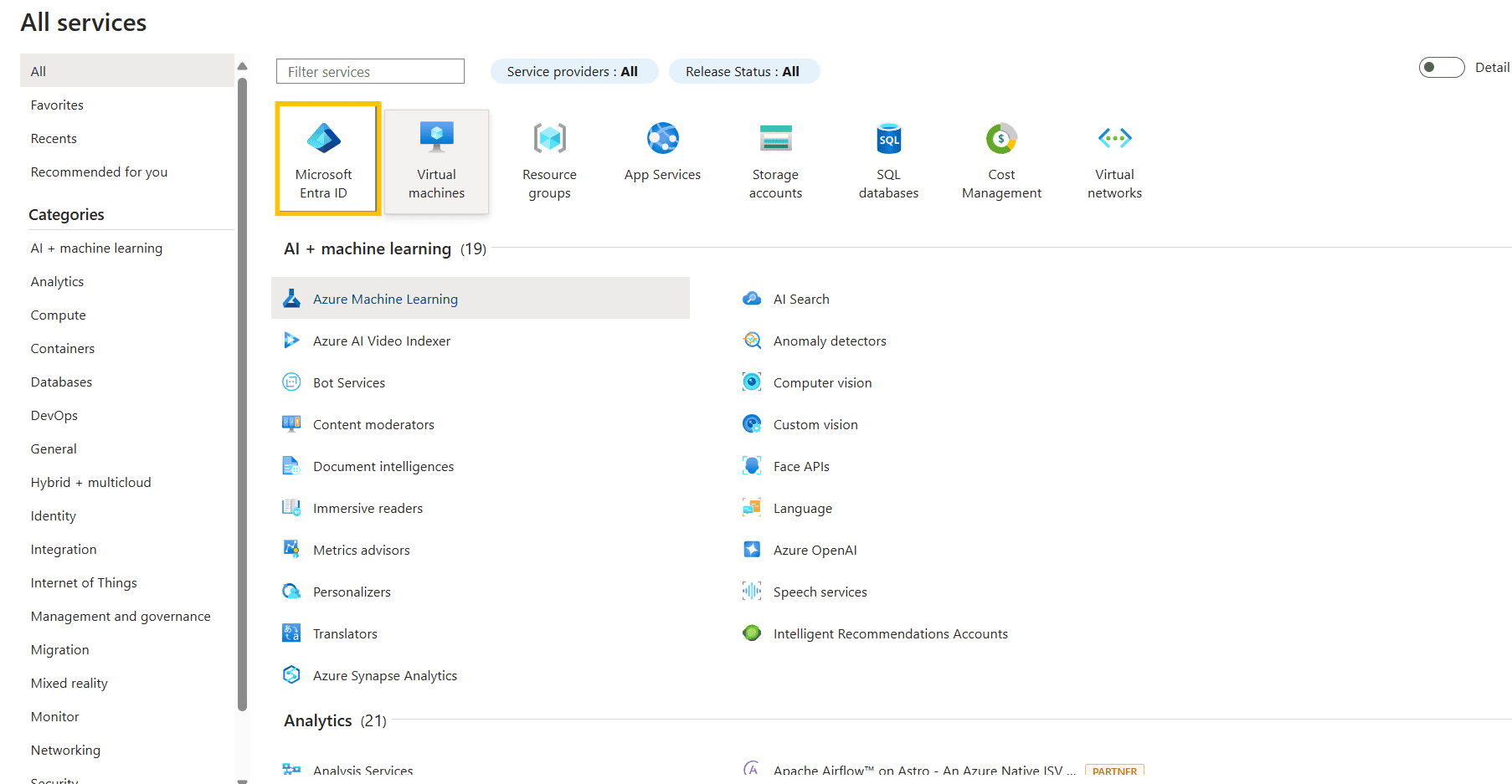Select the All menu item in sidebar
The height and width of the screenshot is (784, 1512).
tap(127, 71)
